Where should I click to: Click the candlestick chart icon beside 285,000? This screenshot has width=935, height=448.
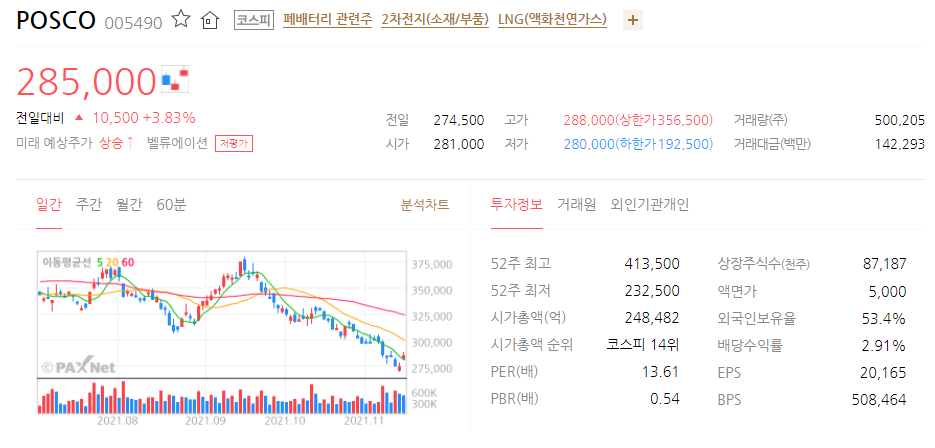[175, 80]
